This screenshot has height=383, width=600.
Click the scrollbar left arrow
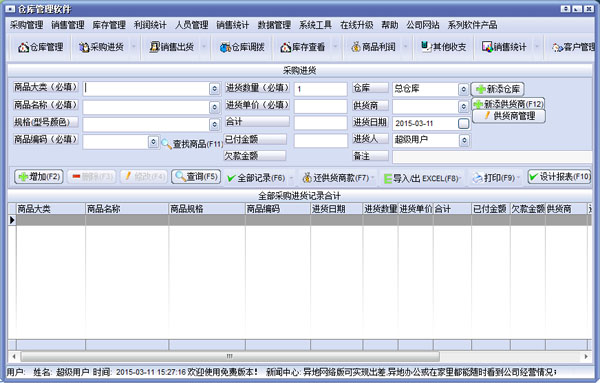pyautogui.click(x=14, y=357)
